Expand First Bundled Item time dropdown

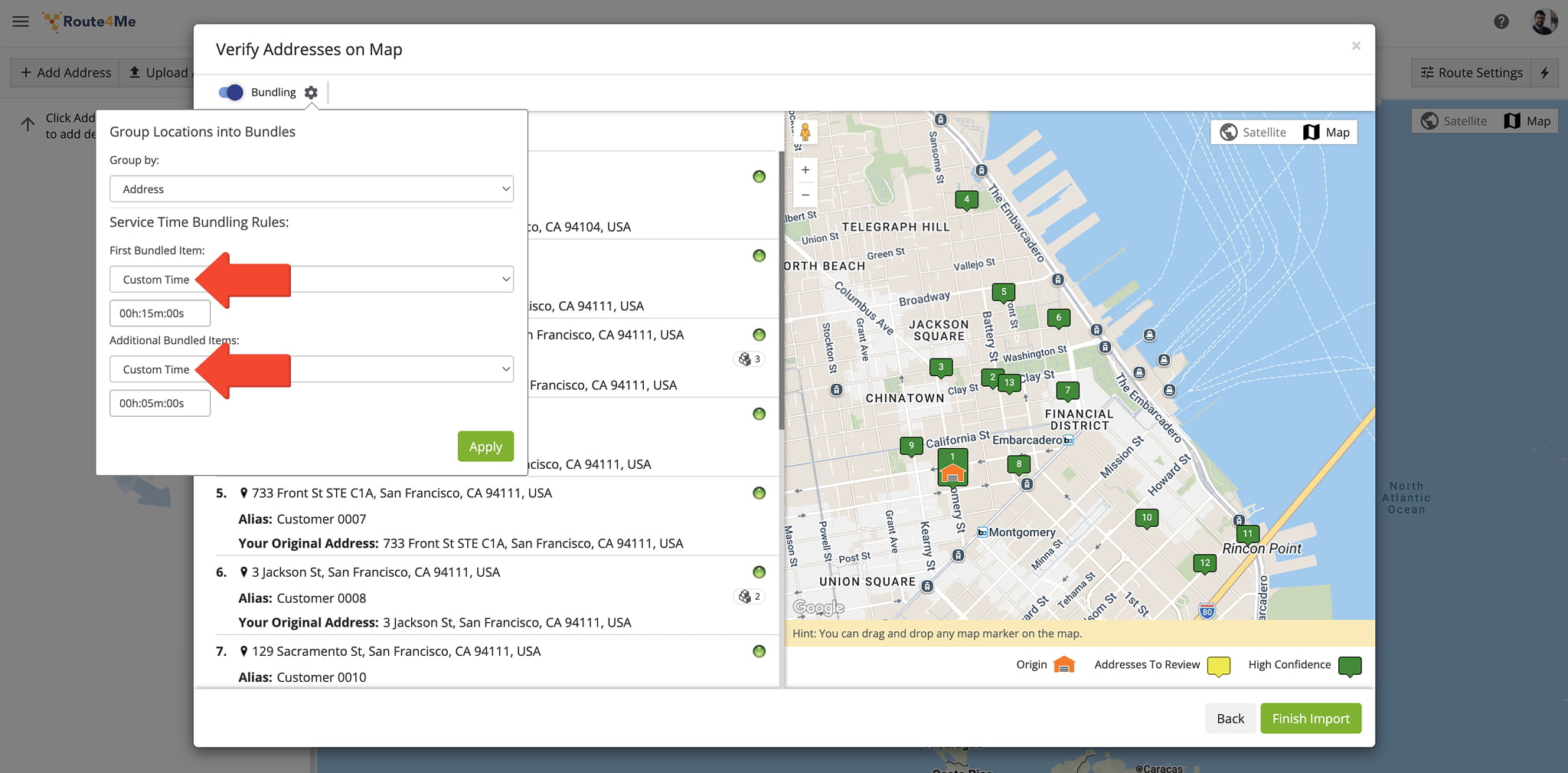[311, 280]
